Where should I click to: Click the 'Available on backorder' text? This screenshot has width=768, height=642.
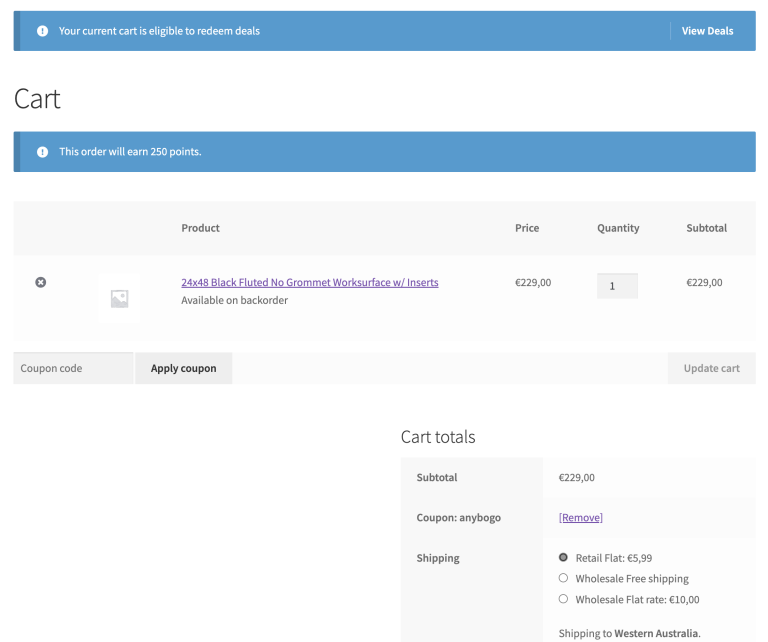pos(235,300)
